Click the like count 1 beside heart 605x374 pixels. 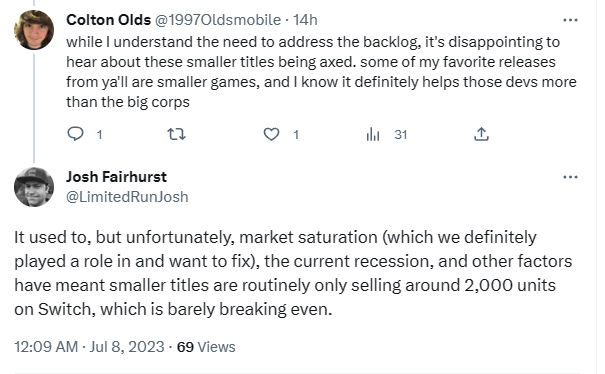coord(296,135)
